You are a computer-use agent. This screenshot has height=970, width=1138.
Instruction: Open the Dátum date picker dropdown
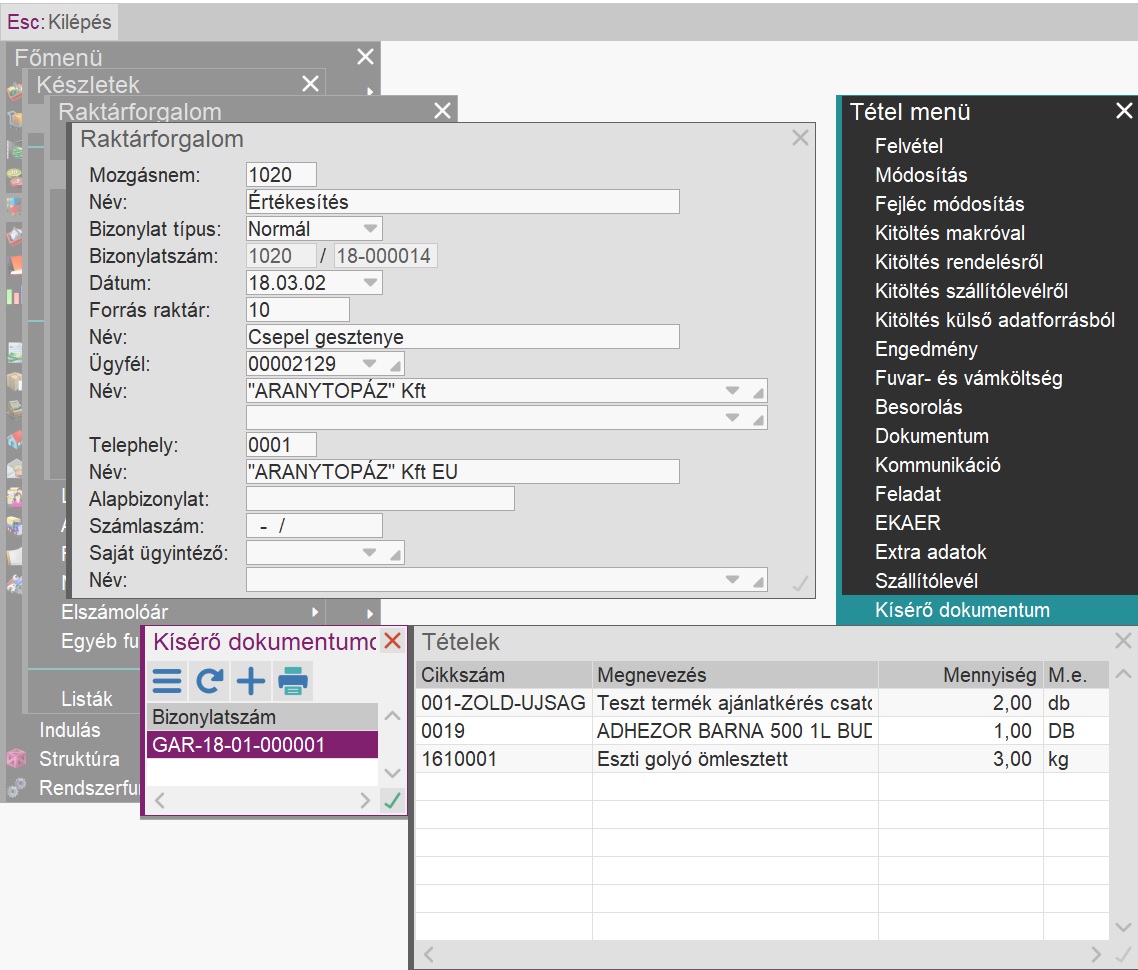point(370,283)
